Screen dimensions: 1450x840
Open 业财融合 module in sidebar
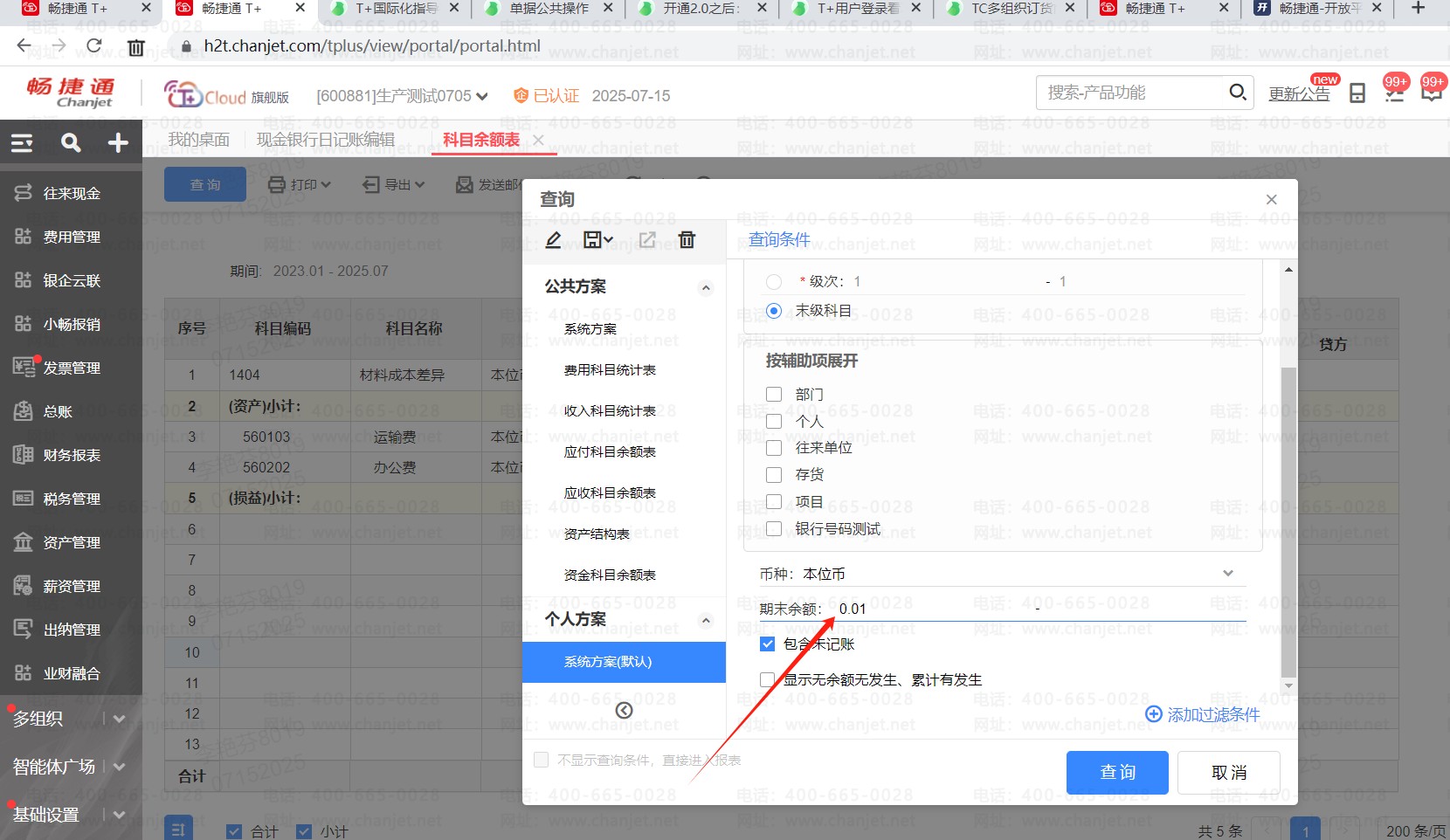71,673
